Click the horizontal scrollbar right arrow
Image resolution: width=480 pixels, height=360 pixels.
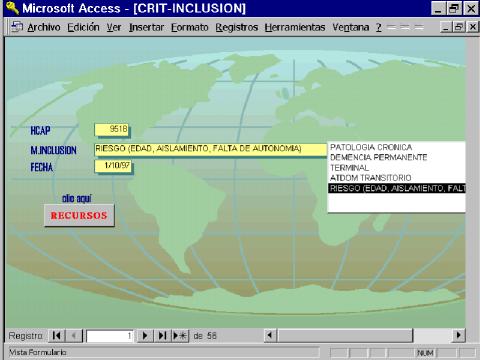pos(458,335)
